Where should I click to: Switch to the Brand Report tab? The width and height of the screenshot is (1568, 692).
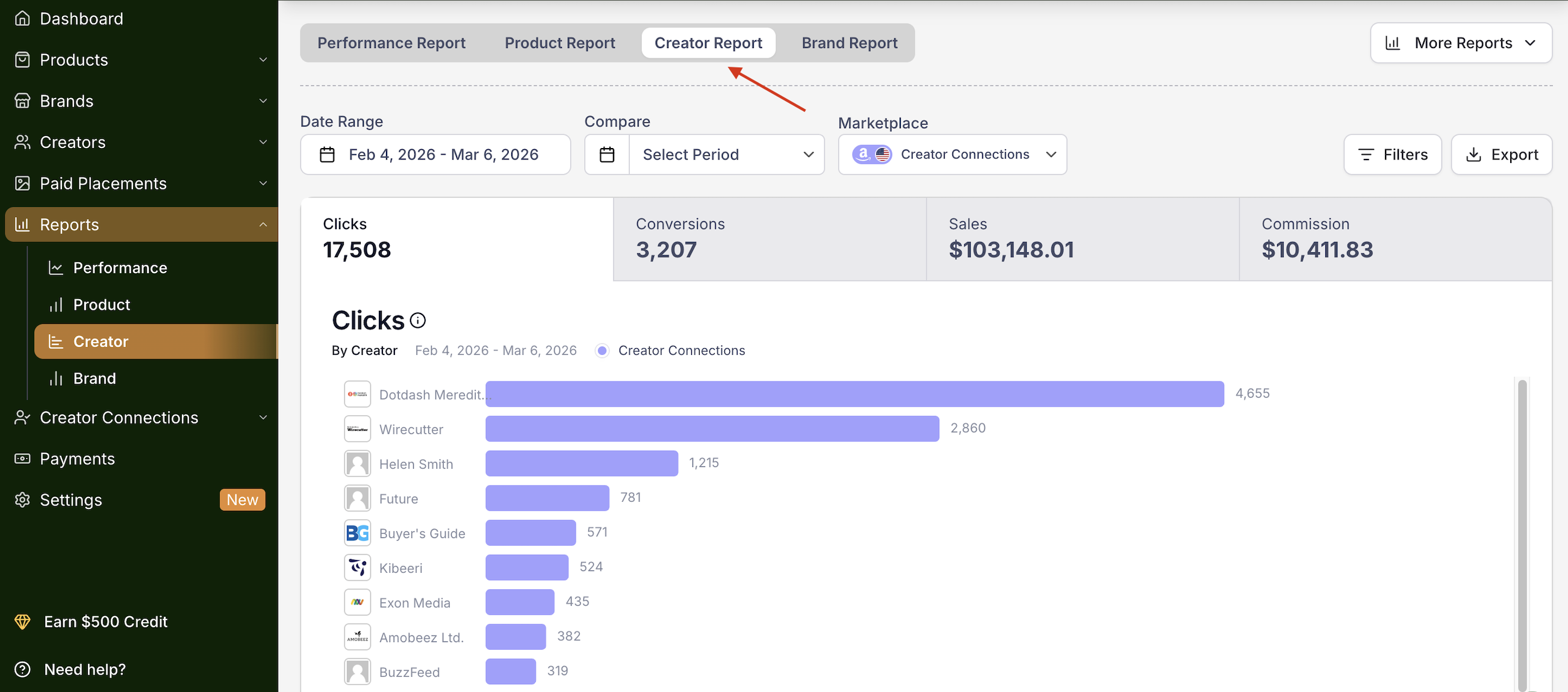tap(849, 43)
